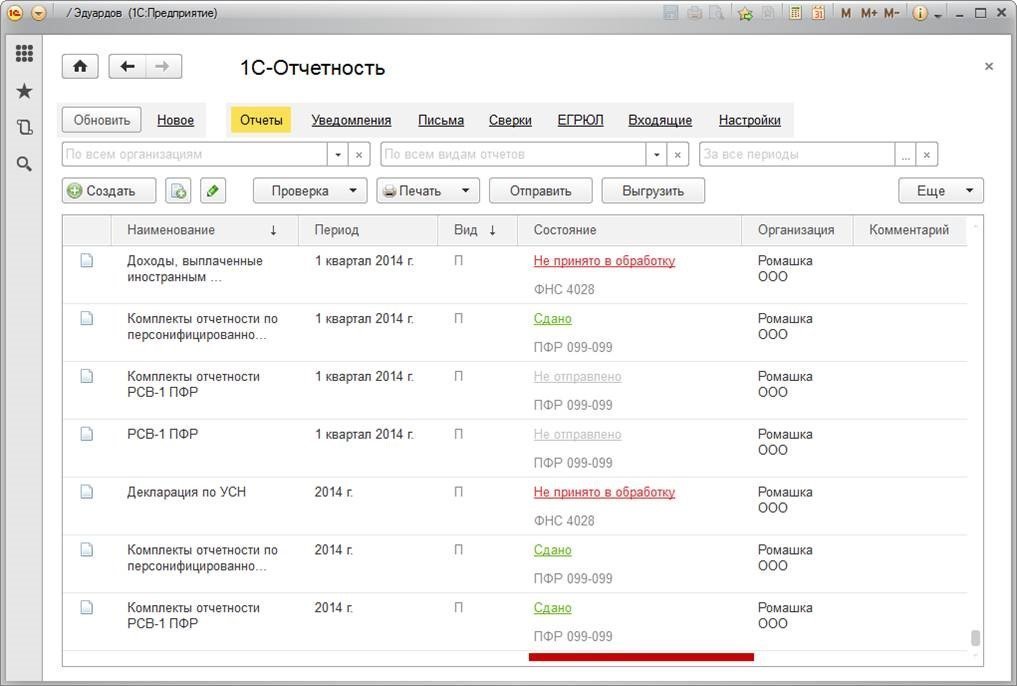Open the Не отправлено status of the РСВ-1 ПФР row

(577, 434)
